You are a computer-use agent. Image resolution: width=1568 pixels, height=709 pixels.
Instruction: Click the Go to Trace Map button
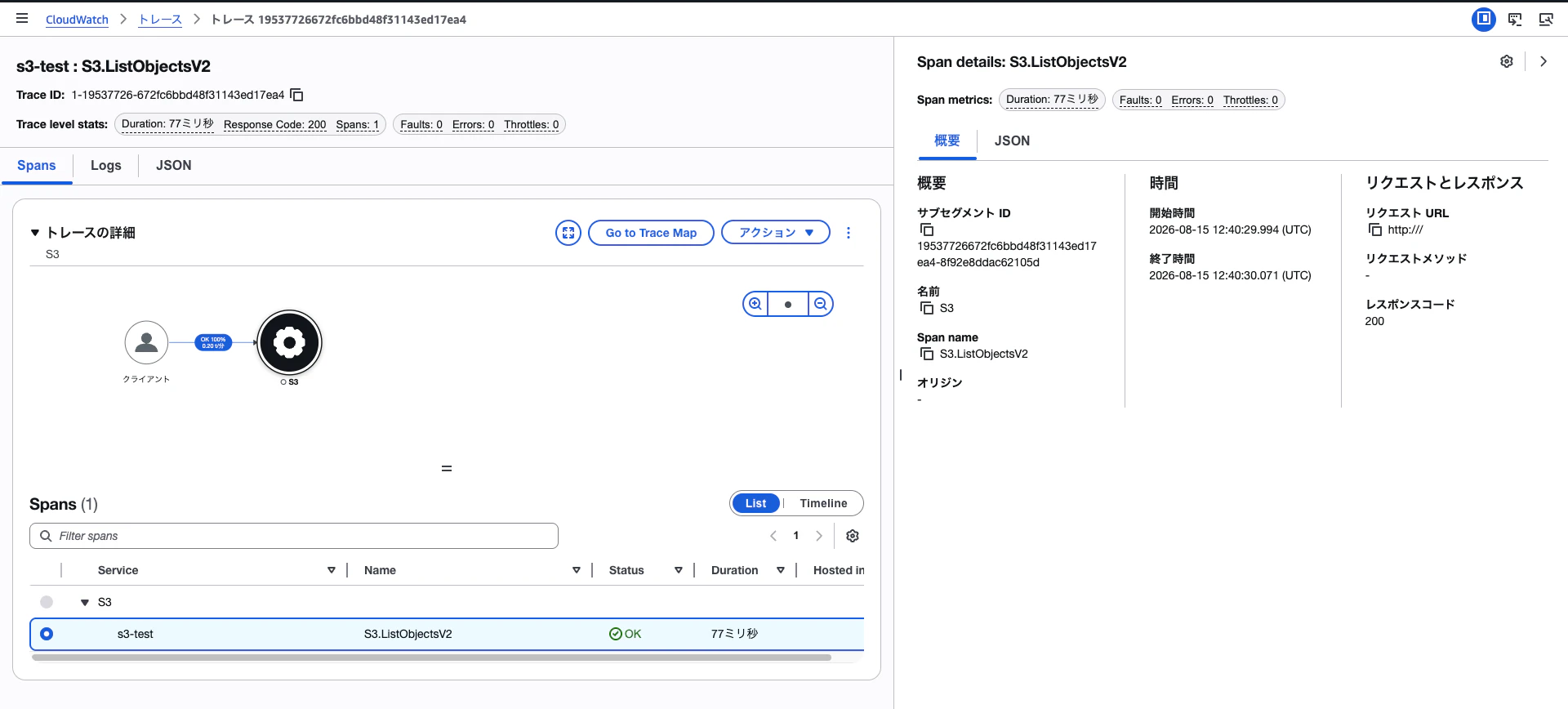coord(651,233)
